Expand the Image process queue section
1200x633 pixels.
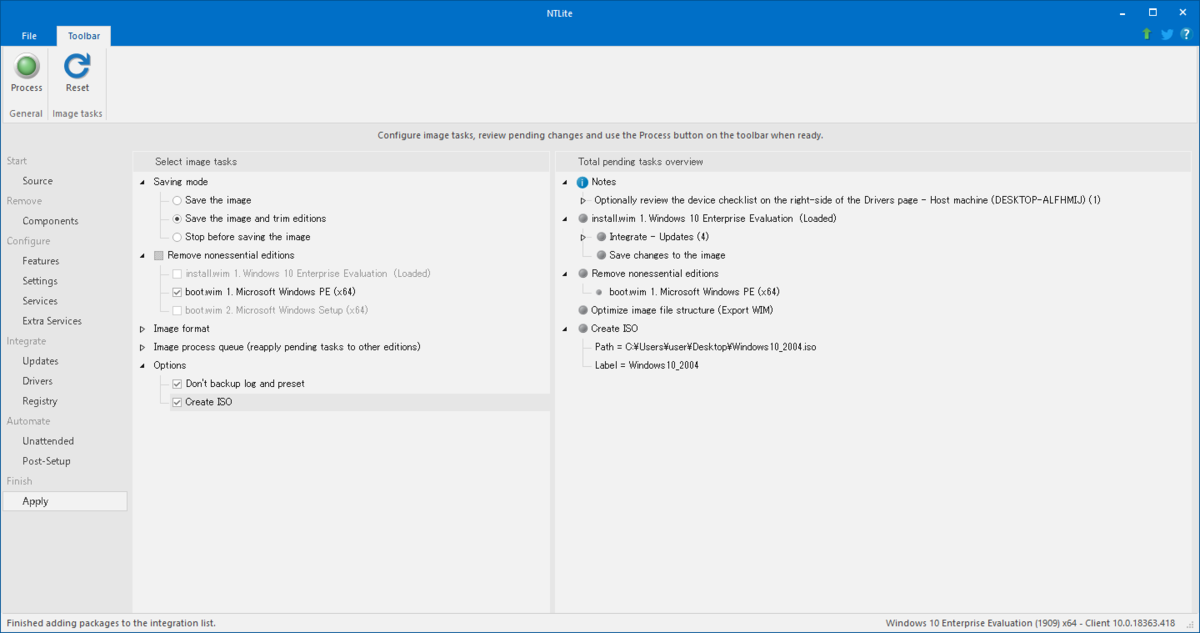[142, 347]
